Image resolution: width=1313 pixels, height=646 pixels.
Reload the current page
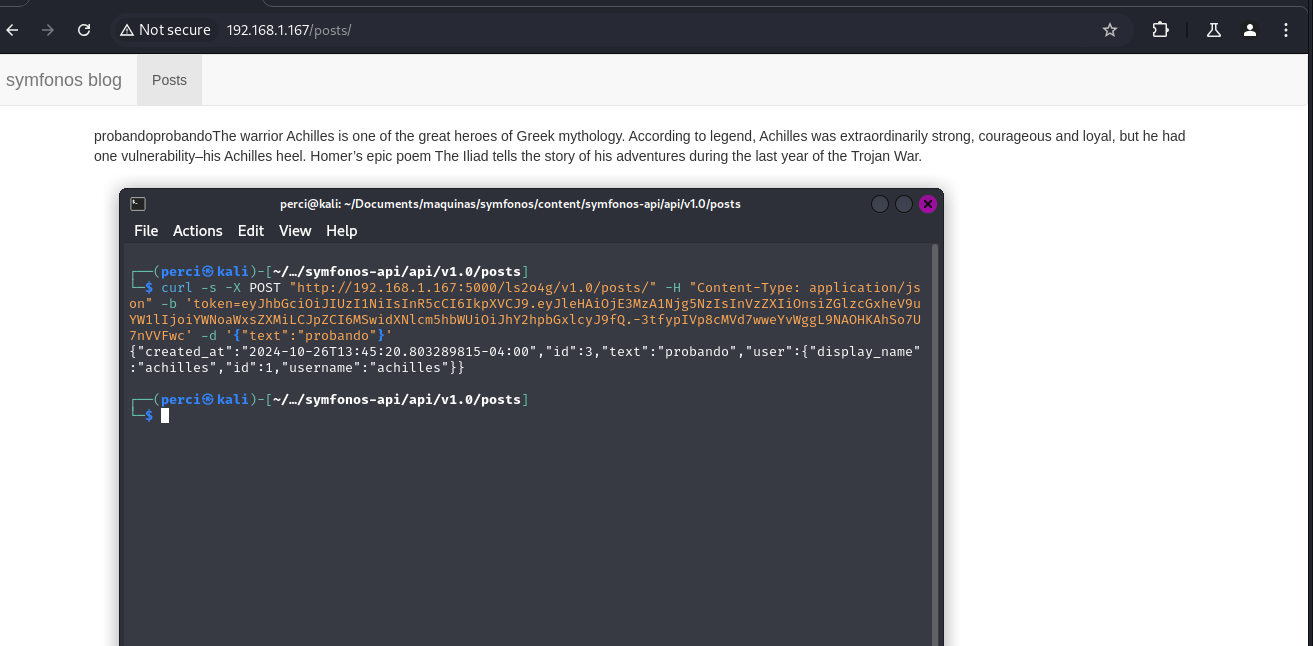click(84, 30)
